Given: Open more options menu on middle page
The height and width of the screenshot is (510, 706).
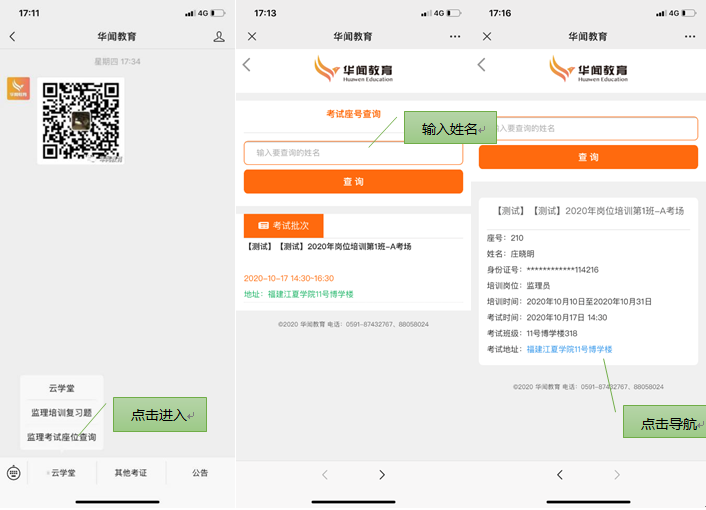Looking at the screenshot, I should coord(455,37).
